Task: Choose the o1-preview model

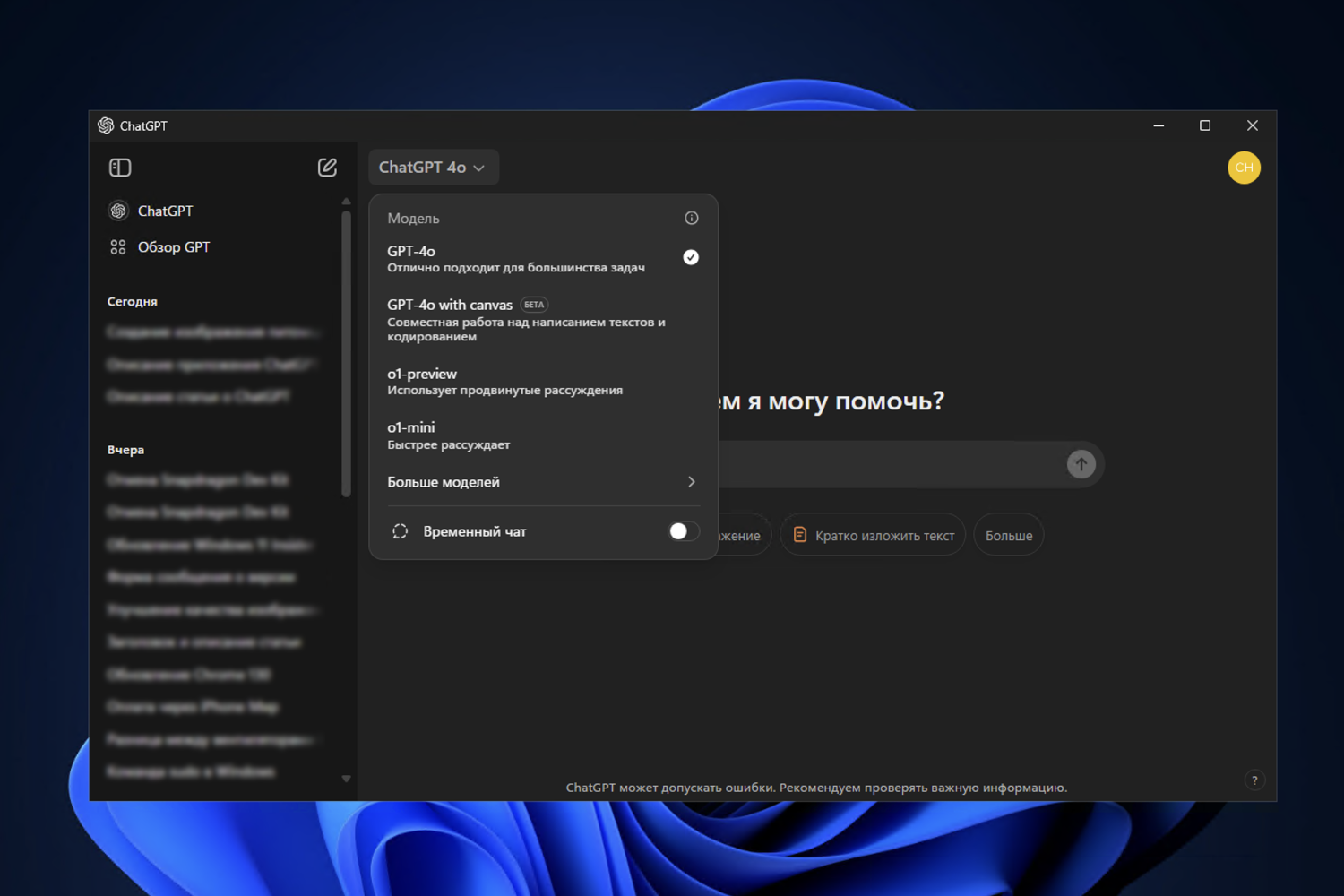Action: pyautogui.click(x=543, y=381)
